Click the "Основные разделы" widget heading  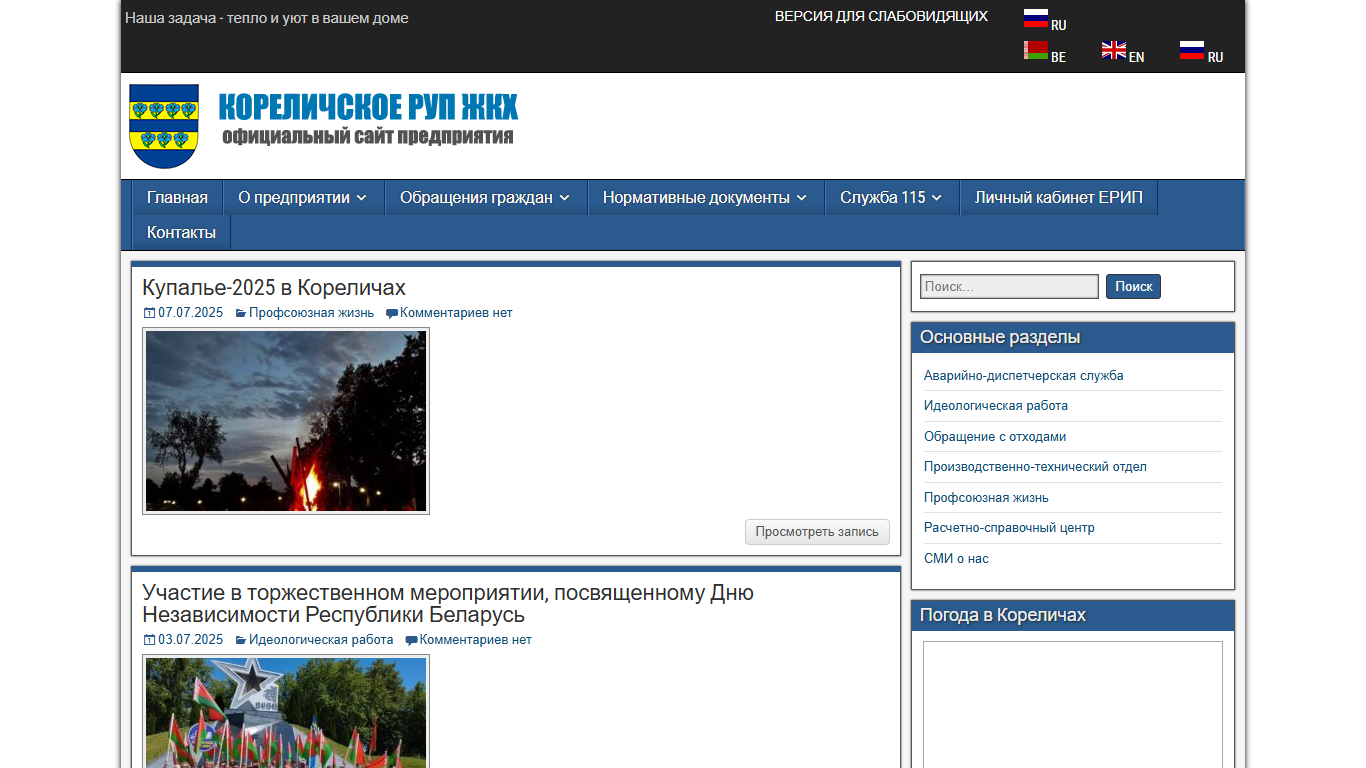[x=1000, y=338]
